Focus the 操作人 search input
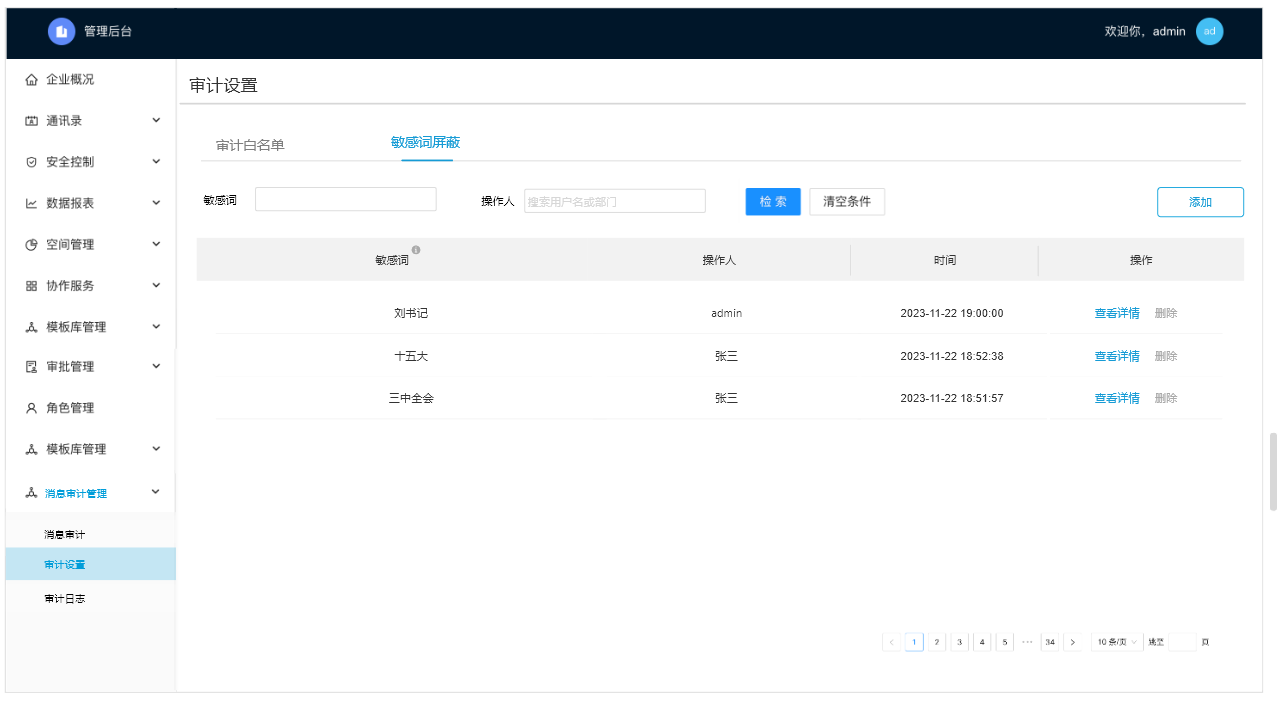Screen dimensions: 1278x708 click(x=615, y=201)
